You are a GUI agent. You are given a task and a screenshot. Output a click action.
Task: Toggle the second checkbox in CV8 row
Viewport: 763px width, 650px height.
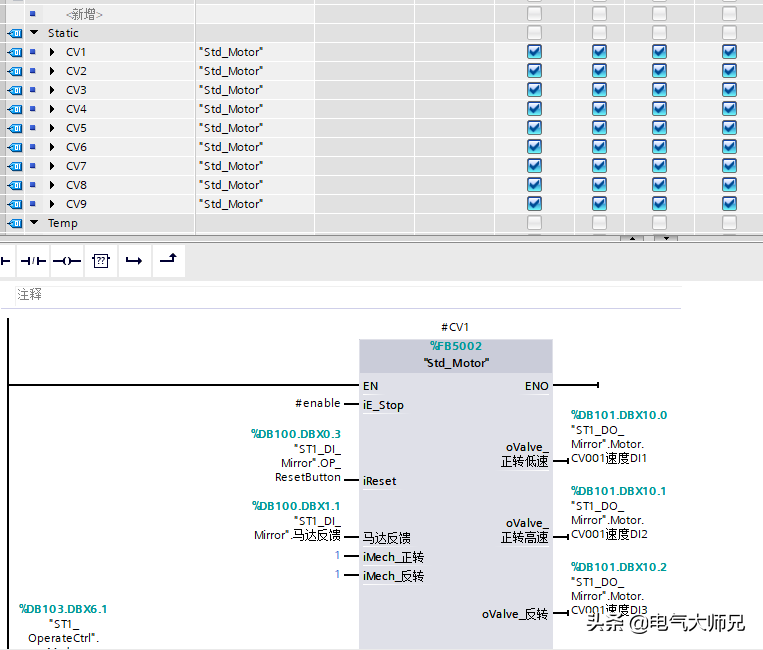(x=599, y=185)
